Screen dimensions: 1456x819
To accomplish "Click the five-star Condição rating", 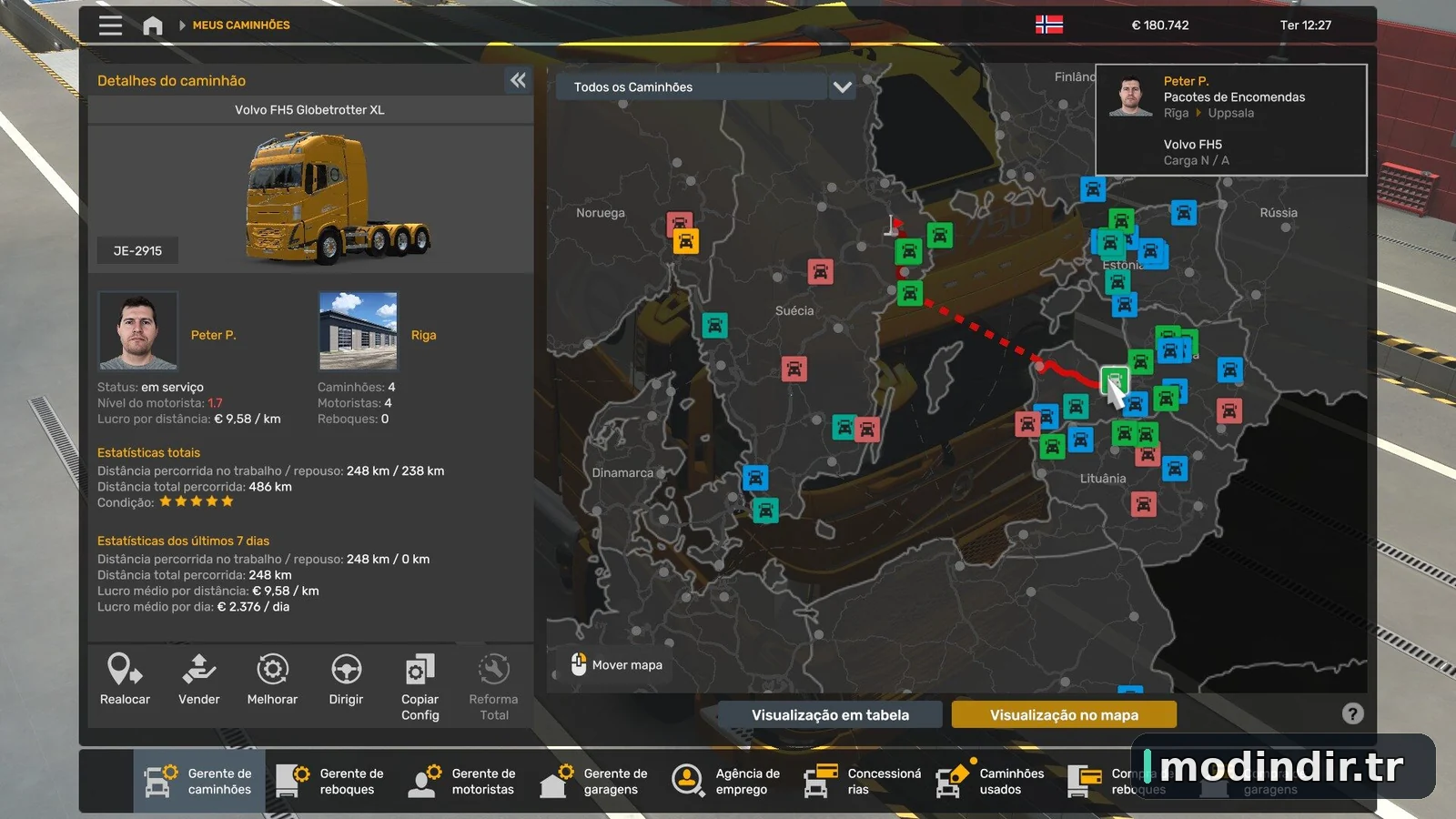I will (197, 501).
